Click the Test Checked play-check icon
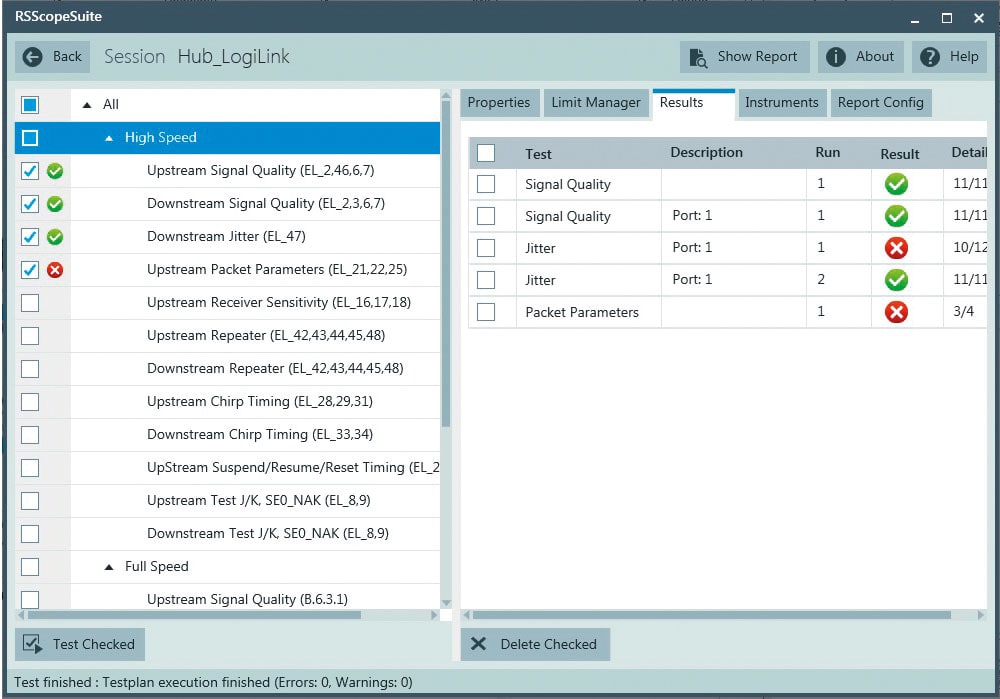1000x699 pixels. coord(33,644)
